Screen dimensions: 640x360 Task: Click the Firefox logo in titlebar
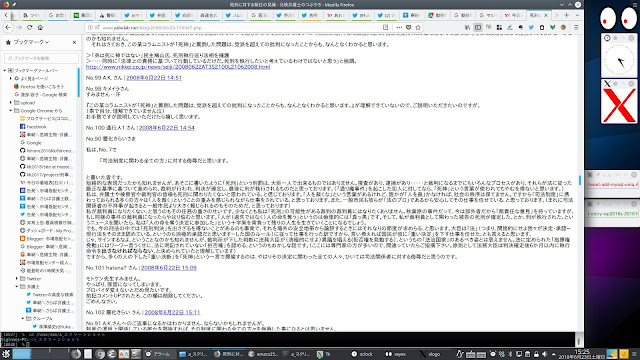pos(6,4)
